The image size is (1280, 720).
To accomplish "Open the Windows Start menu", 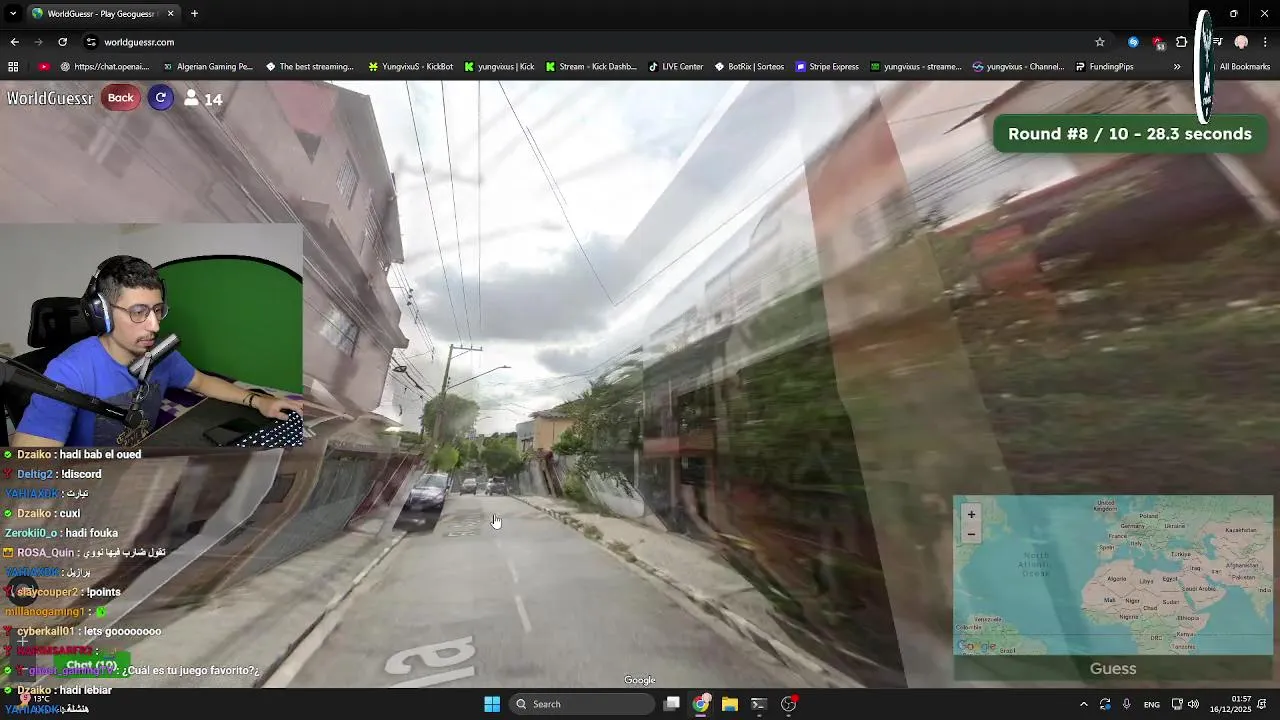I will click(492, 704).
